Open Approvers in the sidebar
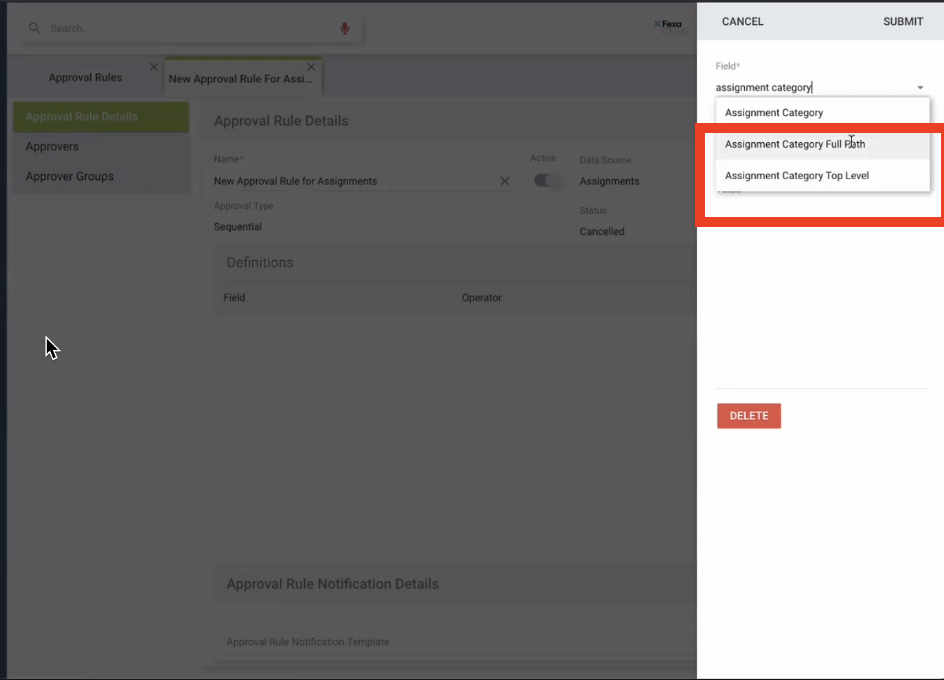The width and height of the screenshot is (944, 680). pos(52,147)
